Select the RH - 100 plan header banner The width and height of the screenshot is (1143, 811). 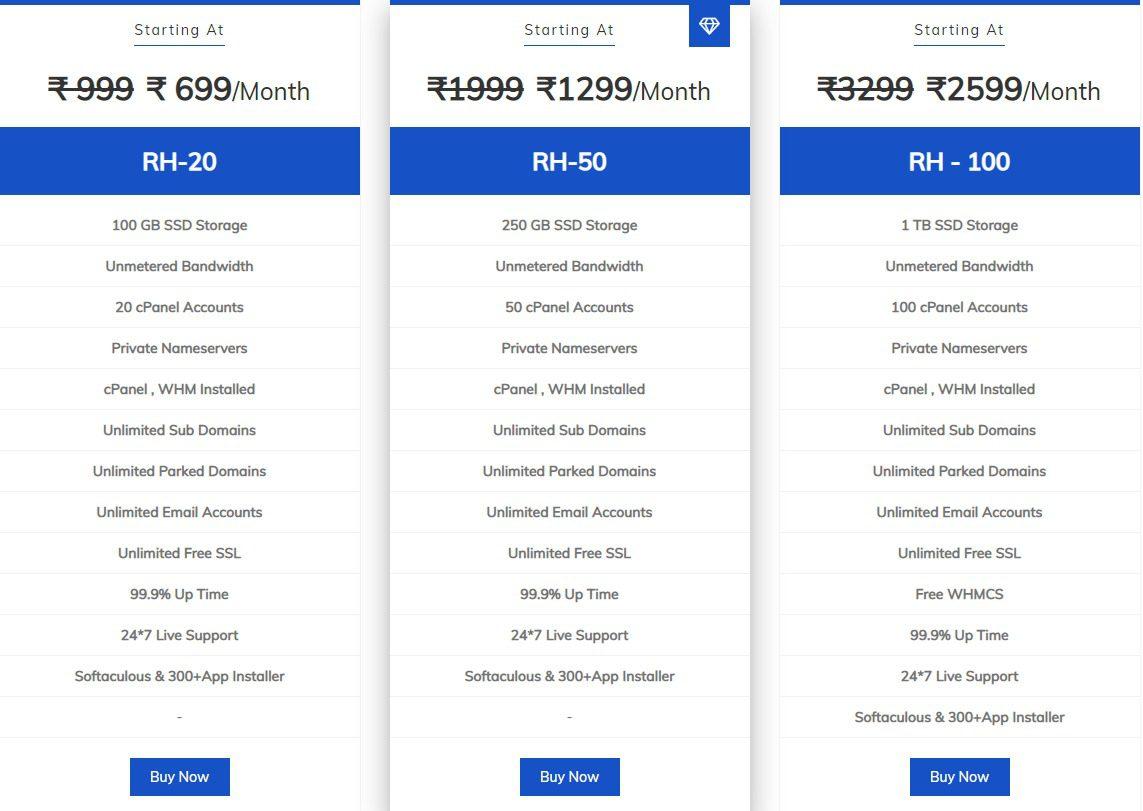tap(959, 161)
